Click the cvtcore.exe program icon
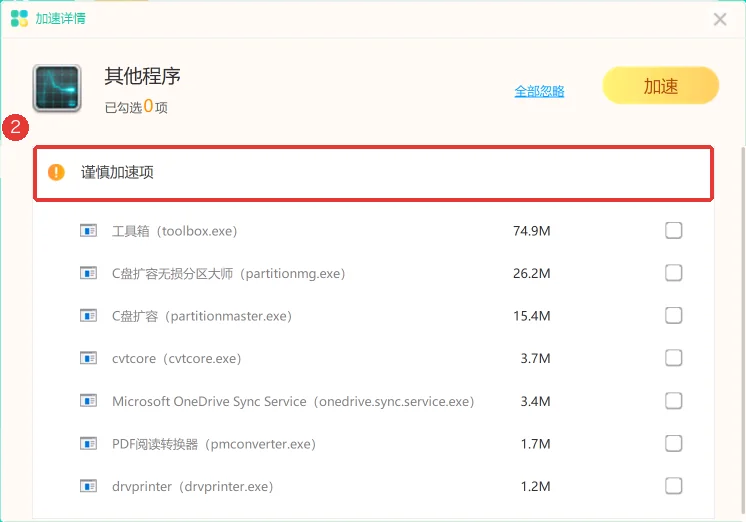The image size is (746, 522). point(88,358)
